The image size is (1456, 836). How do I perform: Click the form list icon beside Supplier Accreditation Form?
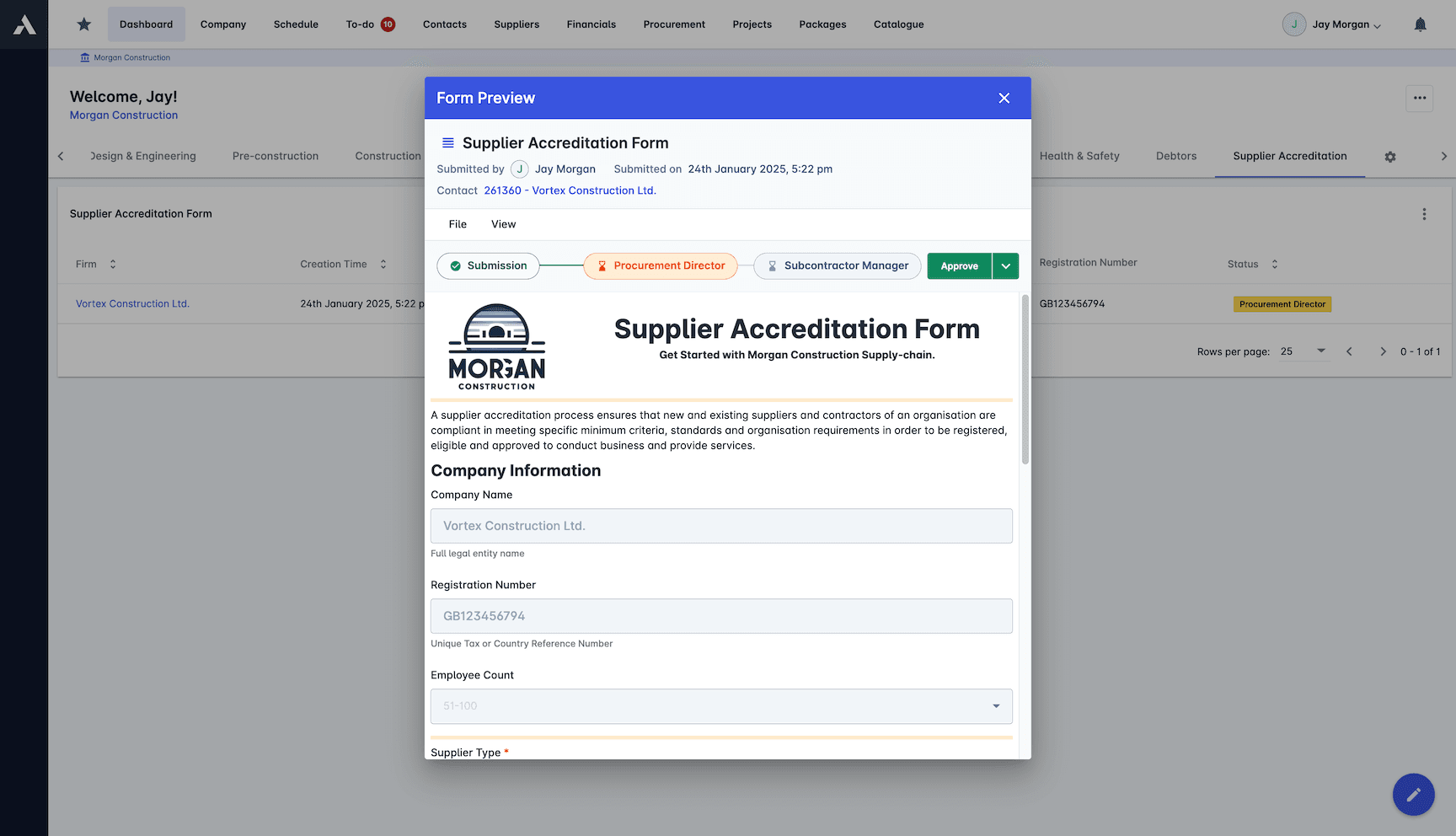pos(447,142)
